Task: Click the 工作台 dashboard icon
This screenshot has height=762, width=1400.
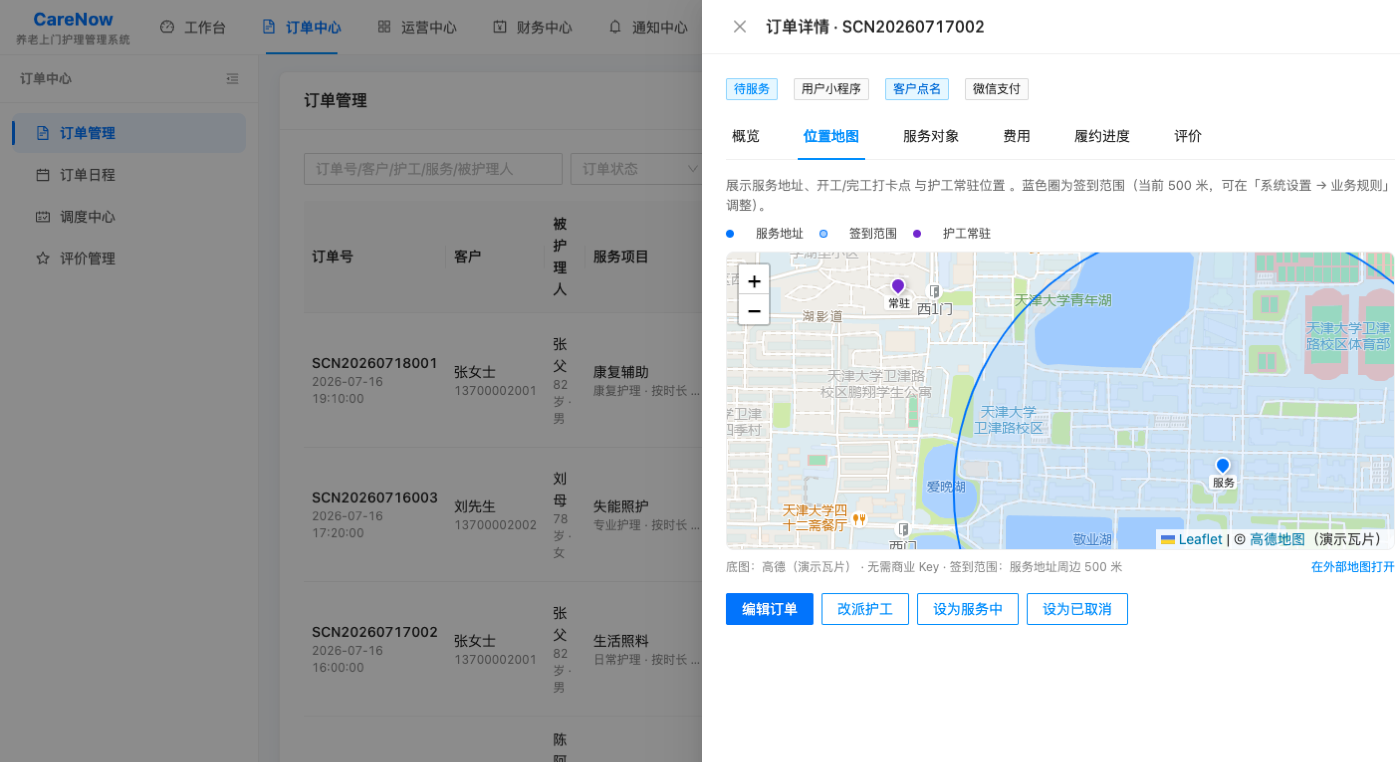Action: pyautogui.click(x=167, y=27)
